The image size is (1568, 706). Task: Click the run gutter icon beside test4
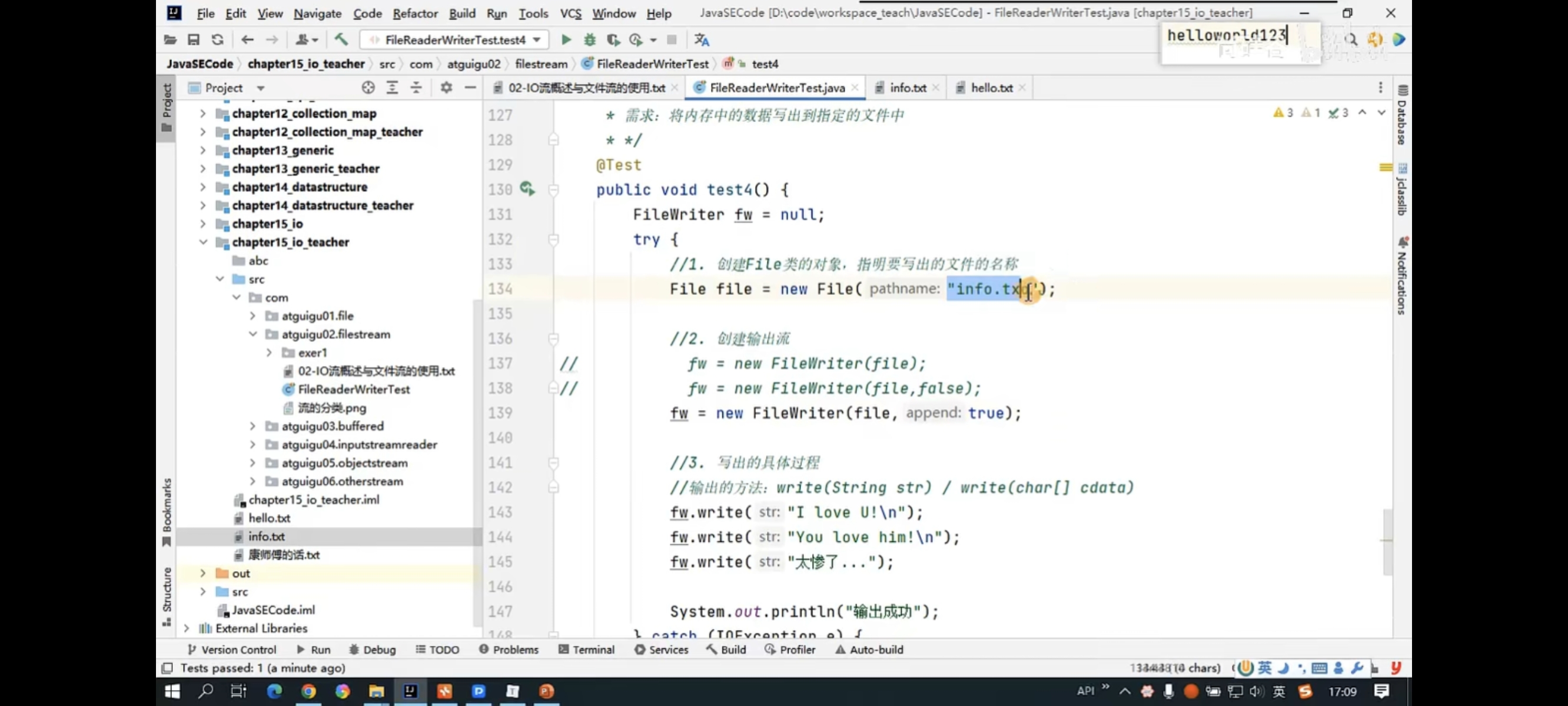(x=527, y=189)
